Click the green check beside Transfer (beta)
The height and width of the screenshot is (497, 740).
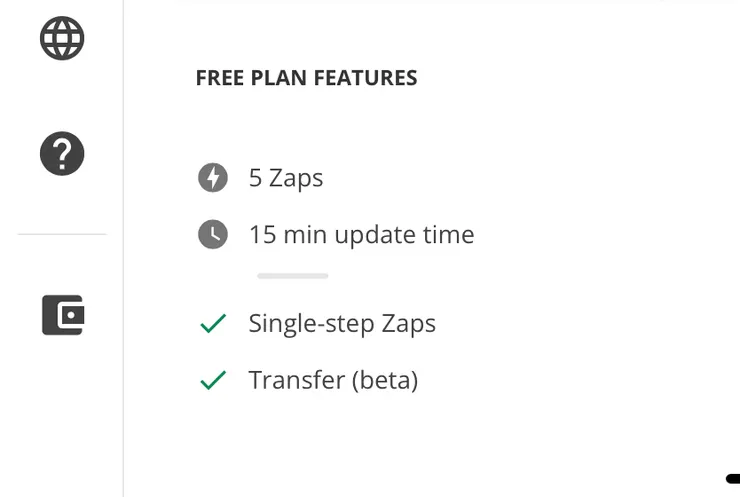[213, 381]
